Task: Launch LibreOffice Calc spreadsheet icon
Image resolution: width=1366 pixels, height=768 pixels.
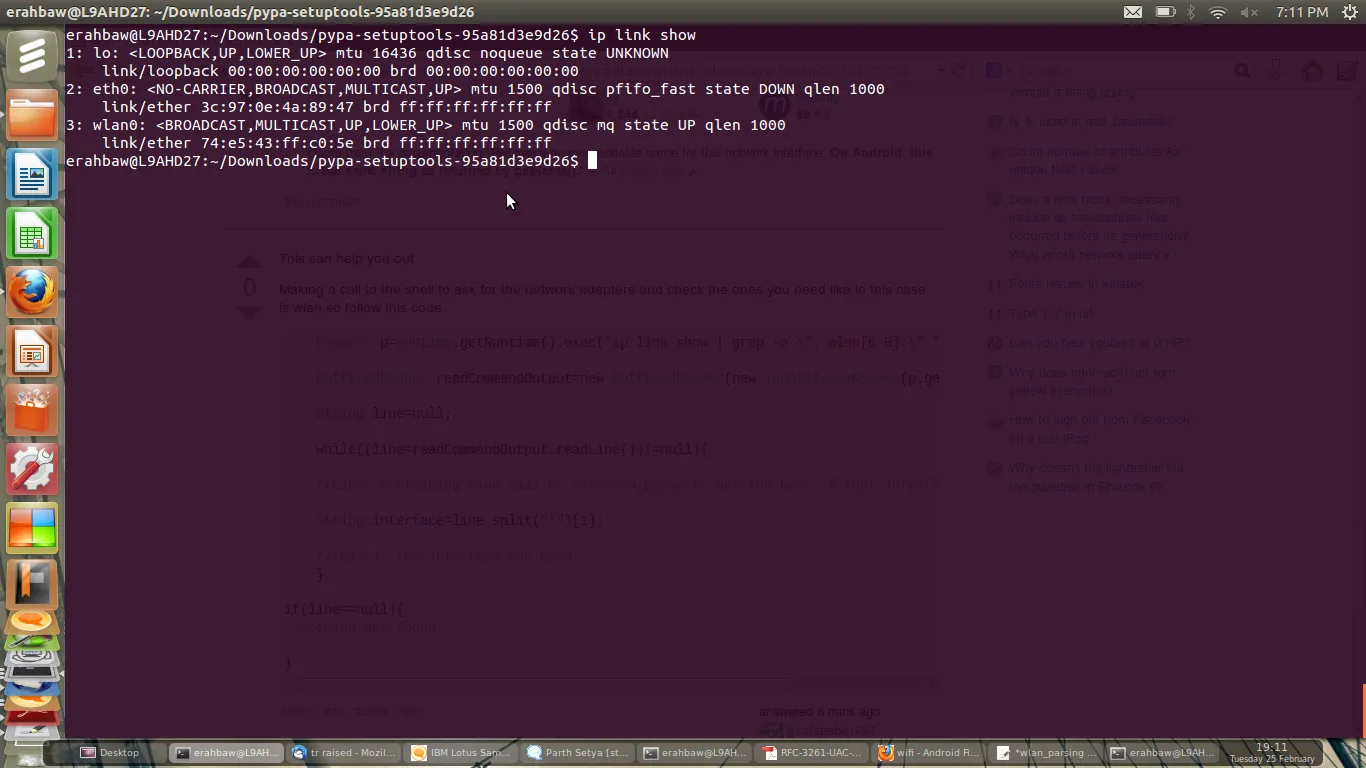Action: coord(32,234)
